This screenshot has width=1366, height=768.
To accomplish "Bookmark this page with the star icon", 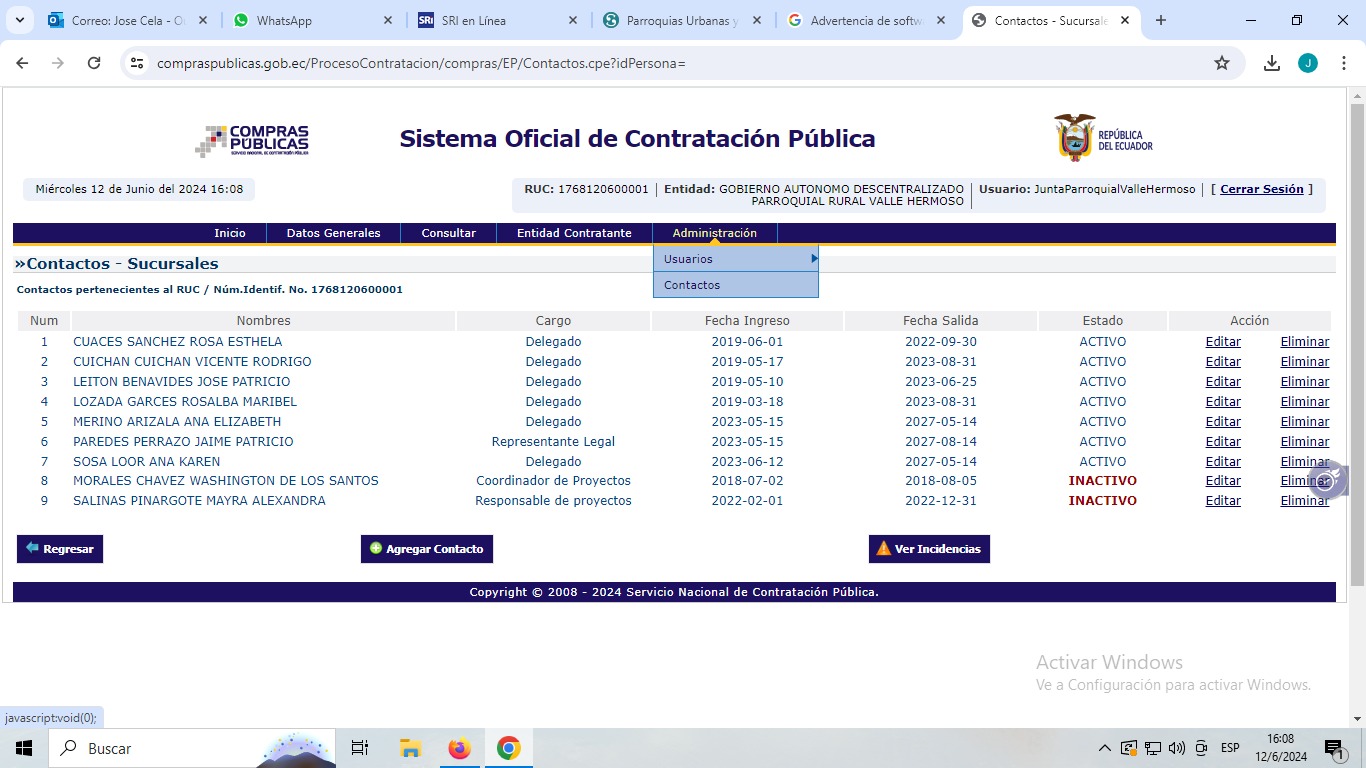I will coord(1221,63).
